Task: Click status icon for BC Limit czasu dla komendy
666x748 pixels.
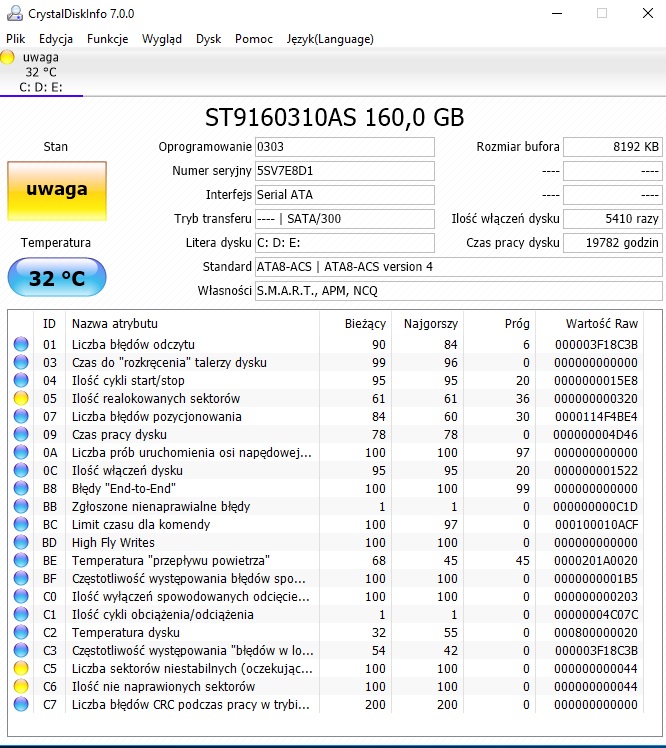Action: pos(21,524)
